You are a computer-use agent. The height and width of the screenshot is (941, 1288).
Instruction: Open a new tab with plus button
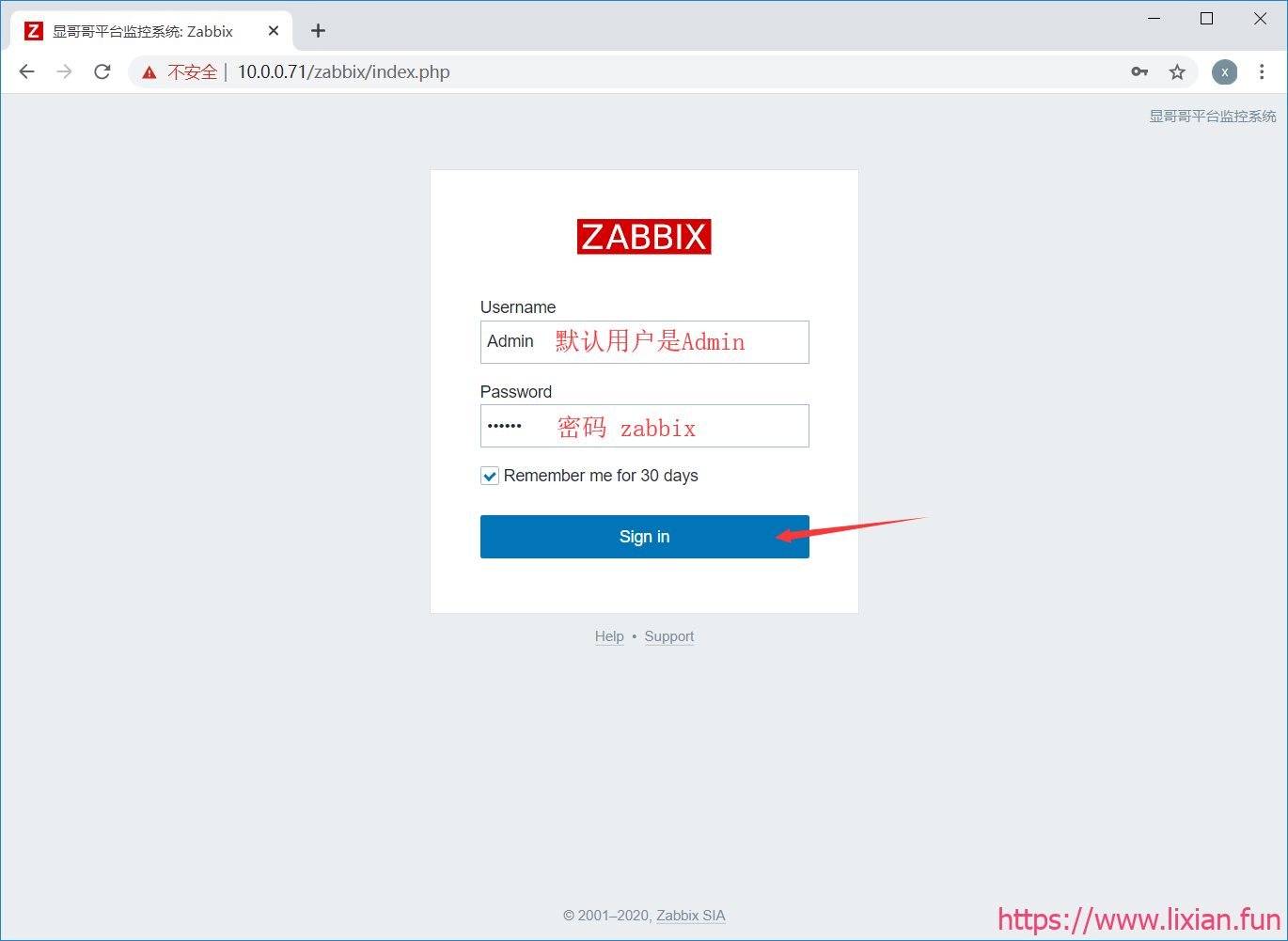tap(319, 31)
